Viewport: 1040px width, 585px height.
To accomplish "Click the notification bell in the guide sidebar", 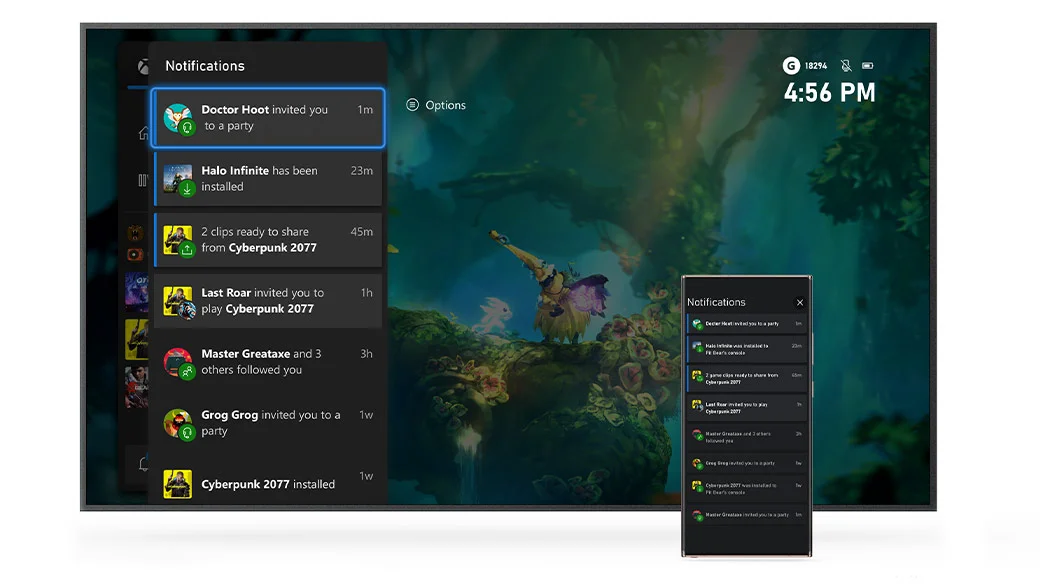I will 143,464.
